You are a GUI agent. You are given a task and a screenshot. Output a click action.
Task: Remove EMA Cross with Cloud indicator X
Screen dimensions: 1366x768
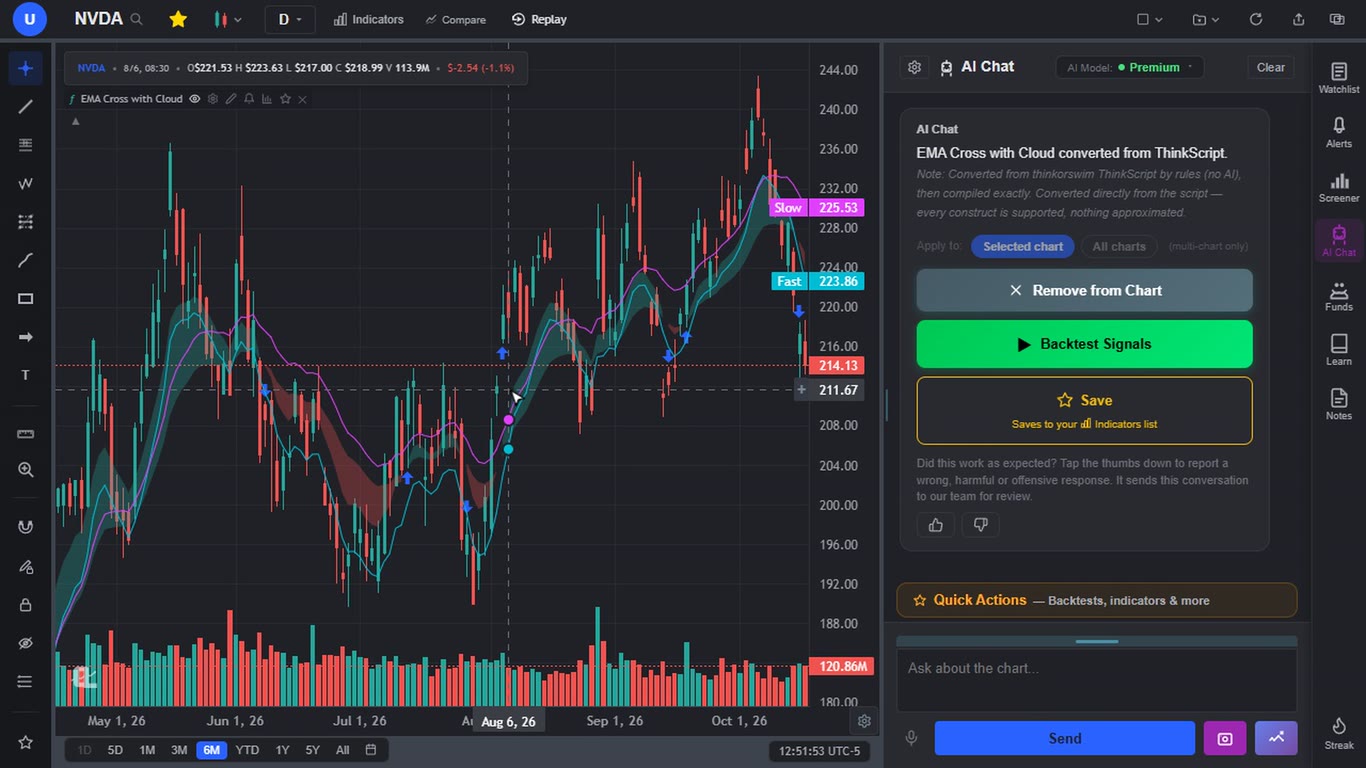pos(303,99)
